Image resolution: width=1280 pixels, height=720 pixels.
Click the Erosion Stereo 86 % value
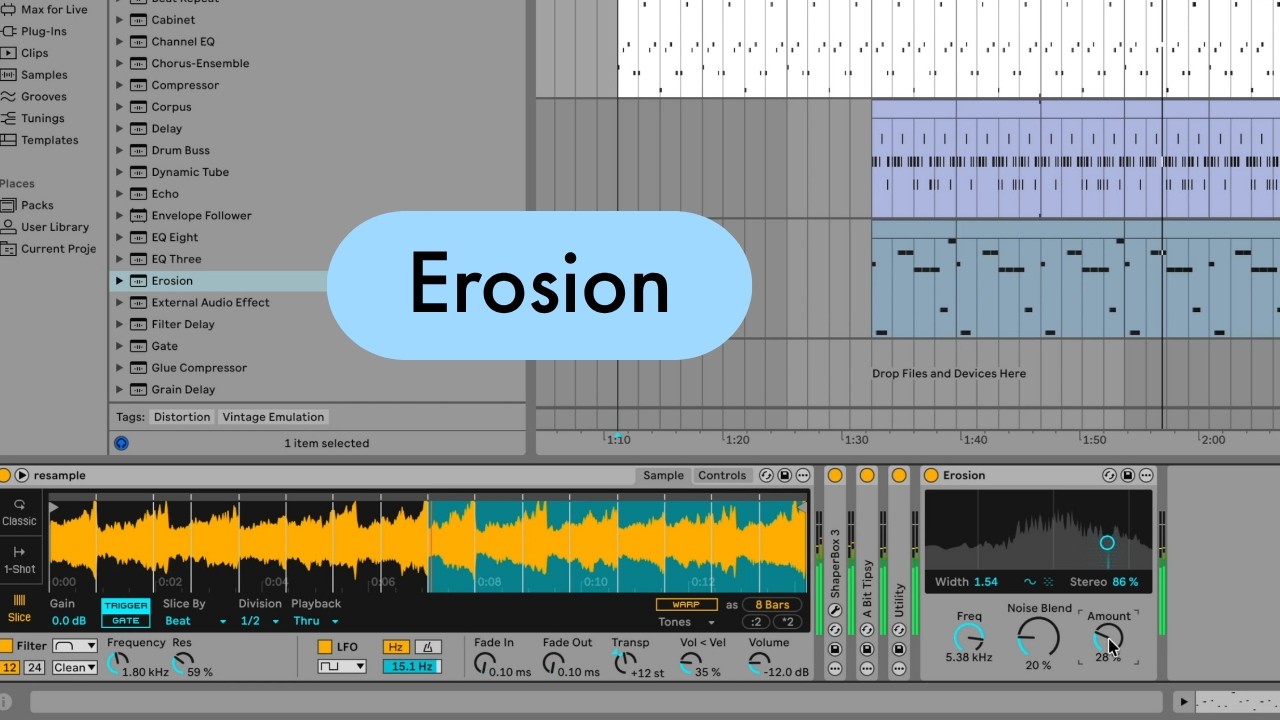1125,581
